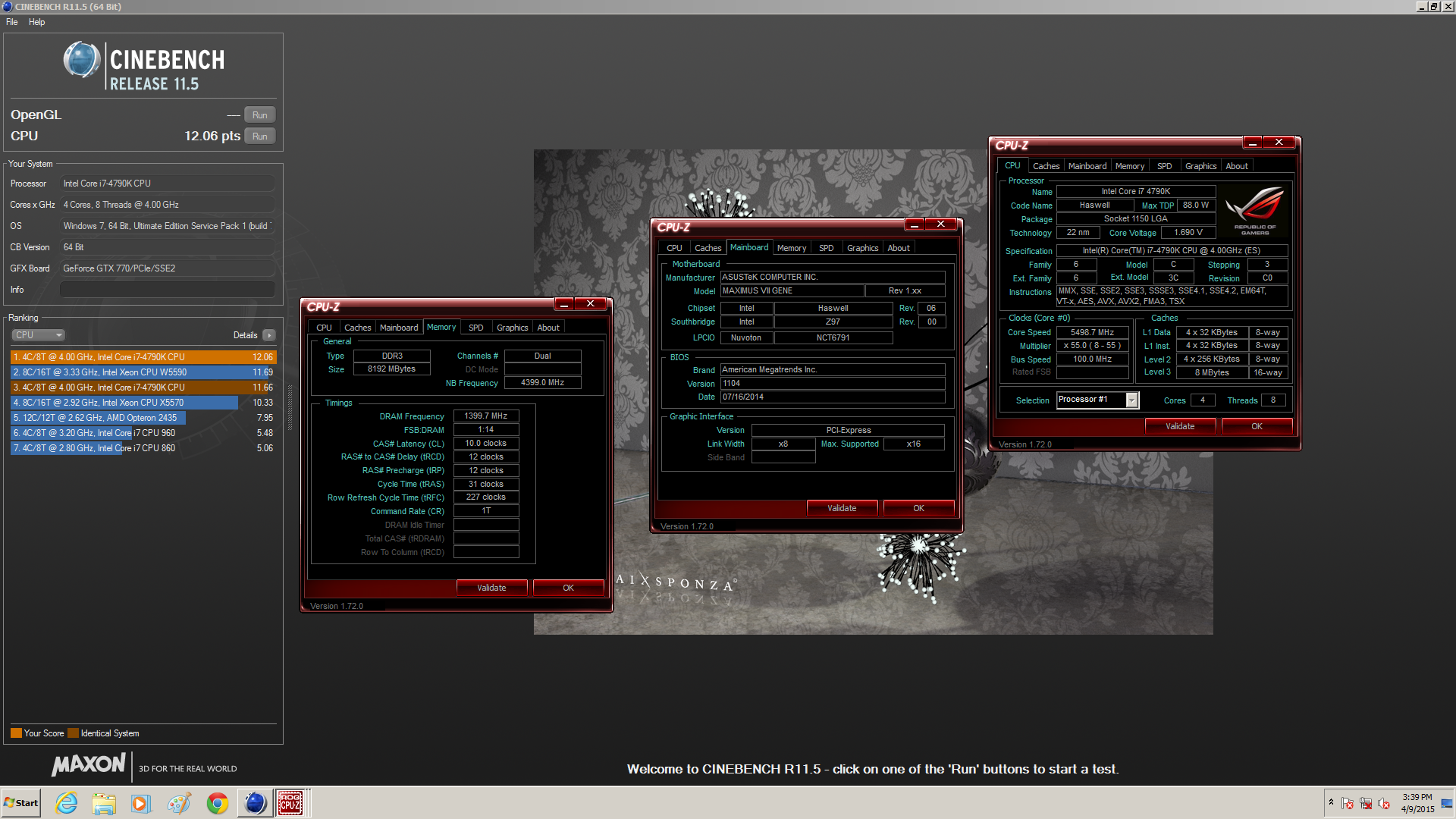The height and width of the screenshot is (819, 1456).
Task: Show hidden tray icons arrow
Action: (1331, 802)
